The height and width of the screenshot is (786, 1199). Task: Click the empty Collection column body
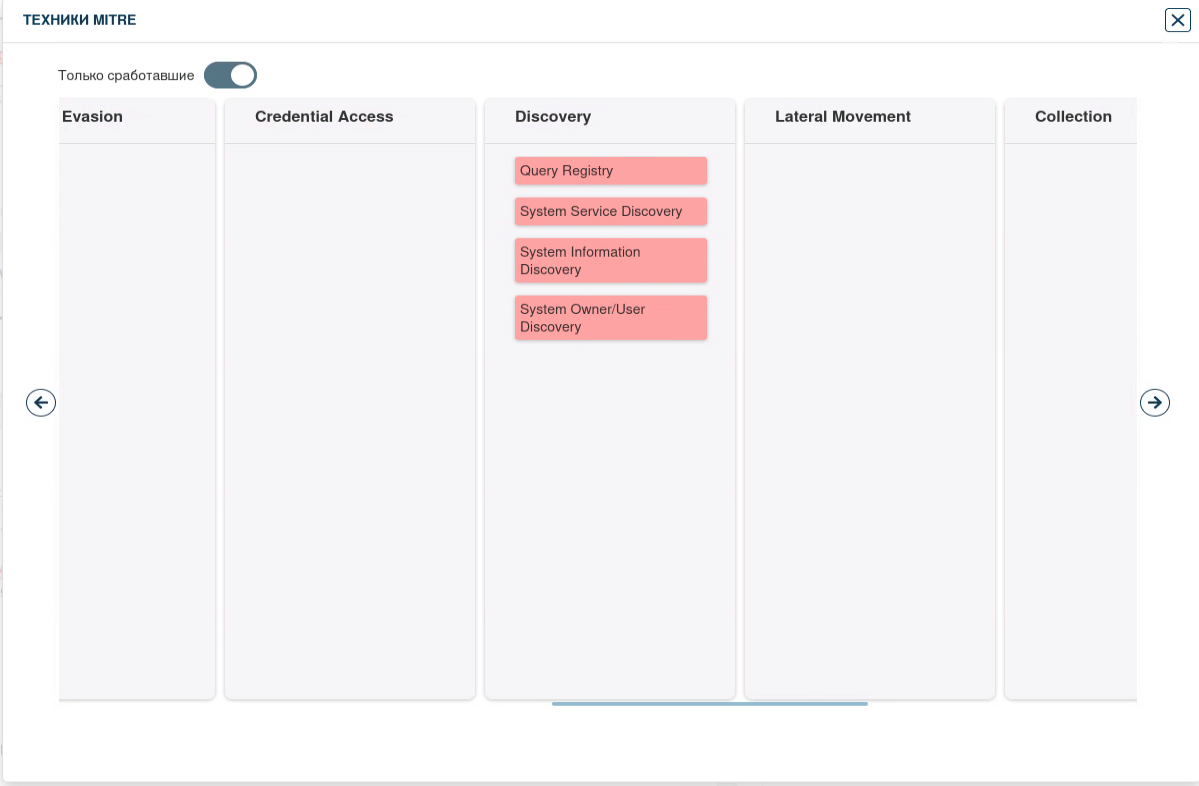coord(1070,420)
